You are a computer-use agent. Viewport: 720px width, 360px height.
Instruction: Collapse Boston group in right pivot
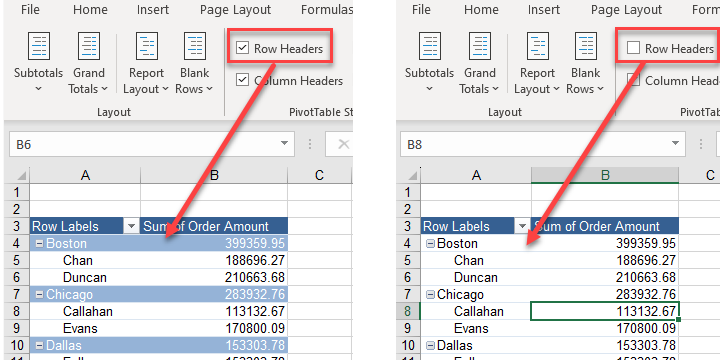tap(430, 243)
